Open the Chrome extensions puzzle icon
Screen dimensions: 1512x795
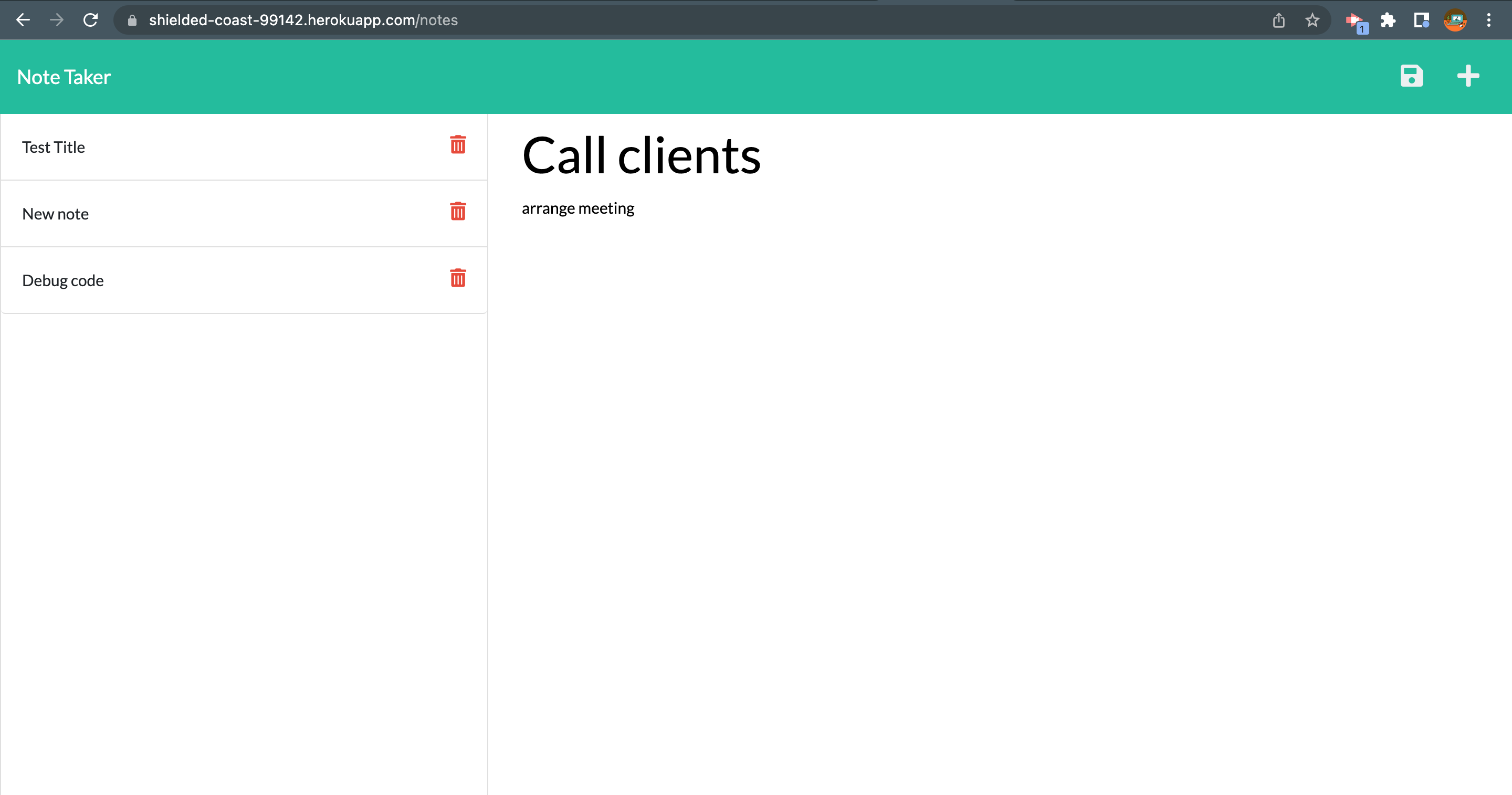coord(1388,20)
